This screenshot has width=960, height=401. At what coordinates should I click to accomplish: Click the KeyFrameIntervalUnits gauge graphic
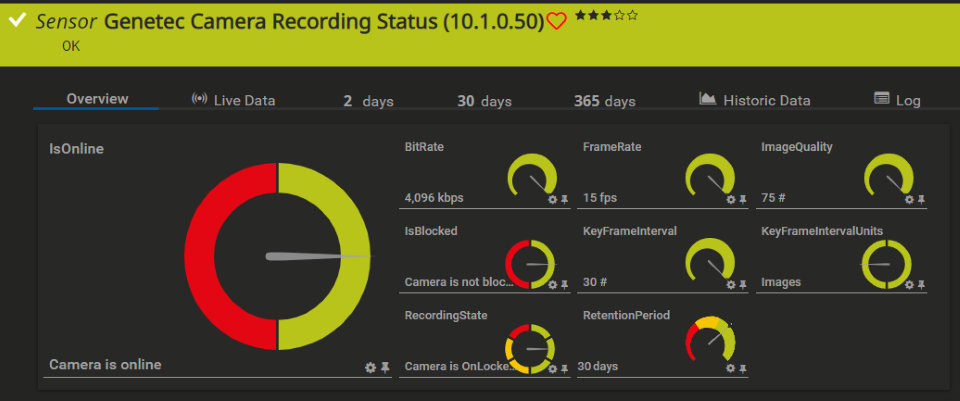point(887,264)
